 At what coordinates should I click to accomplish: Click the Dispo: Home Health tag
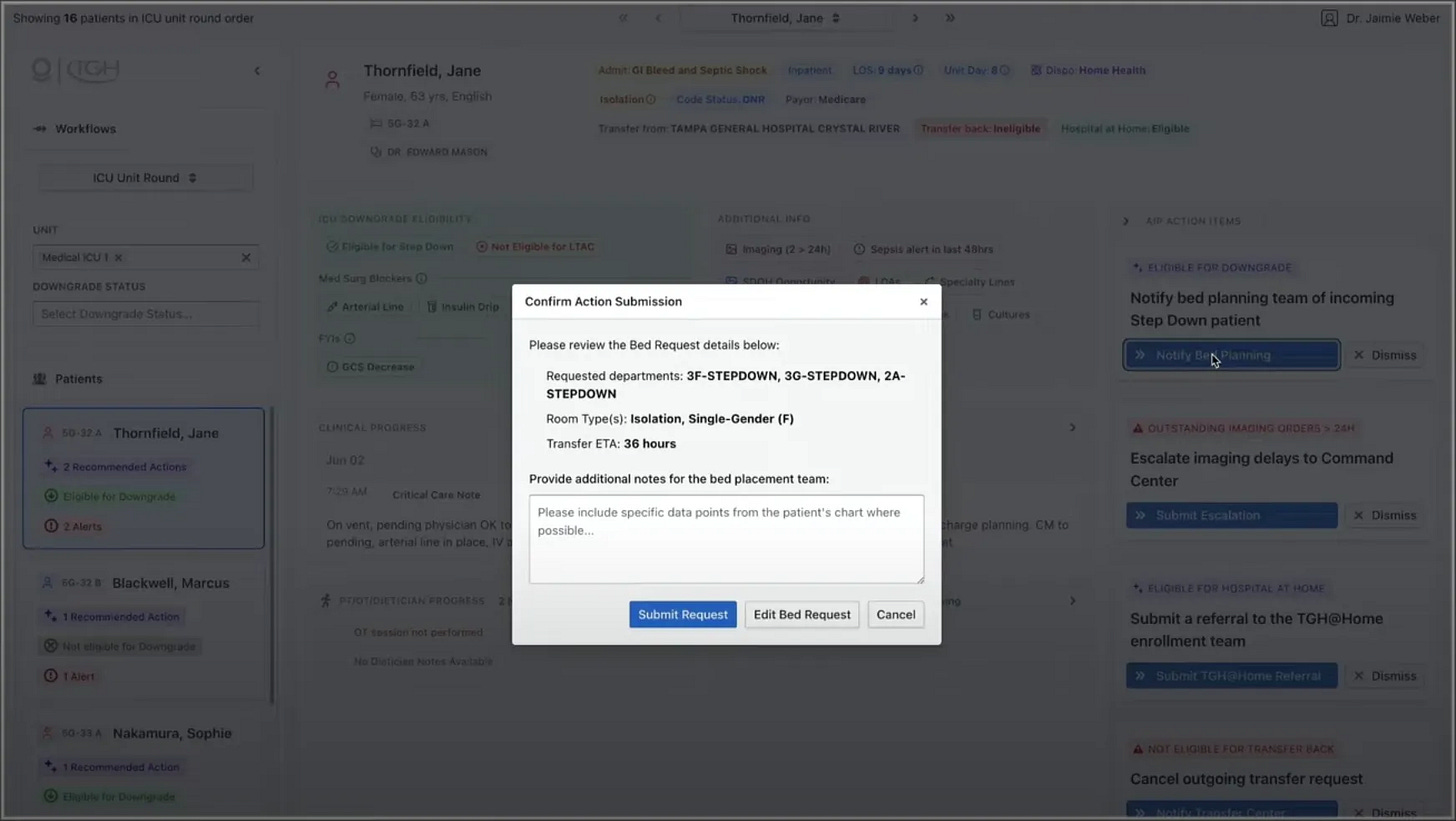1088,70
